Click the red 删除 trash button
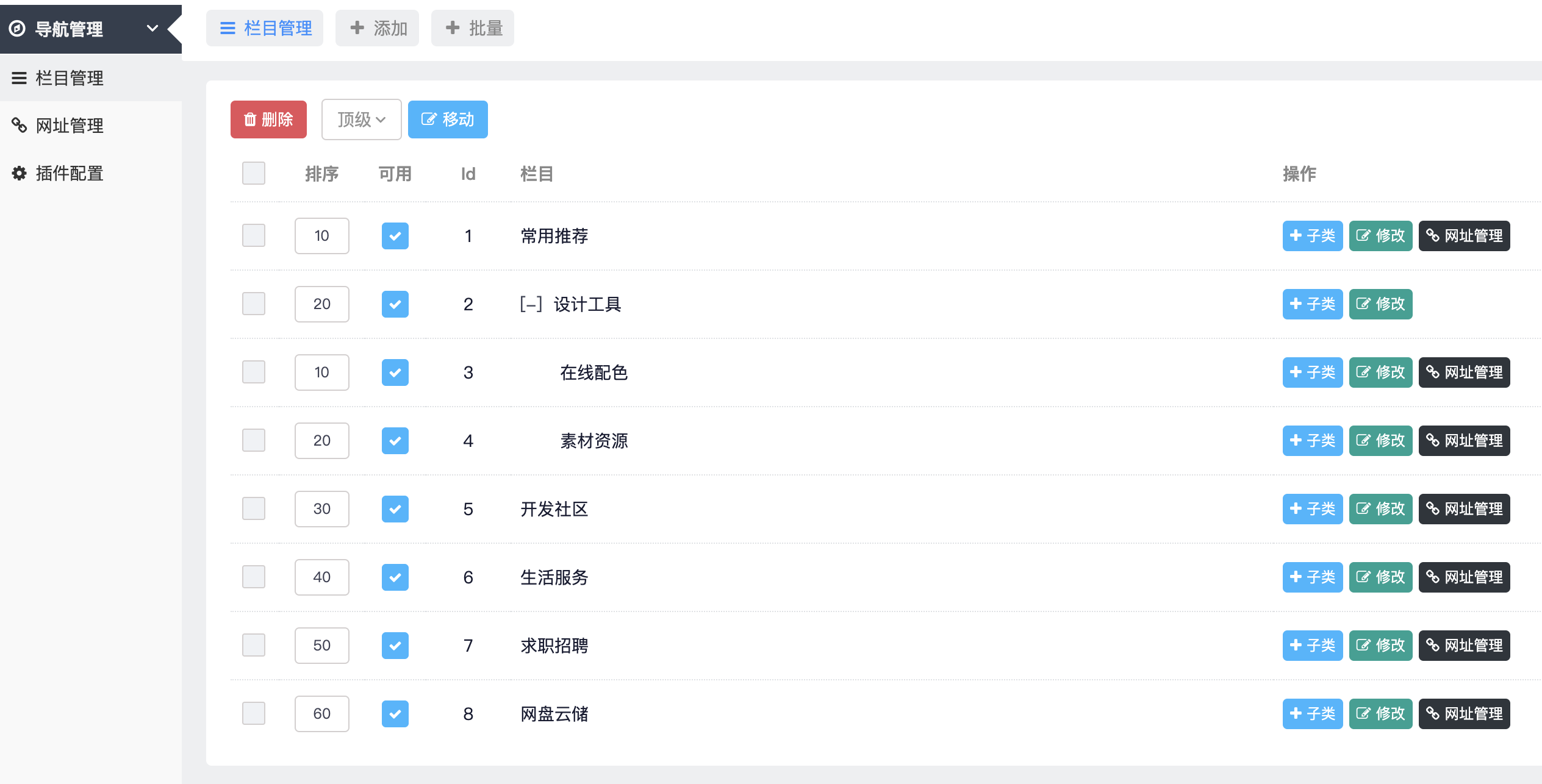 268,119
